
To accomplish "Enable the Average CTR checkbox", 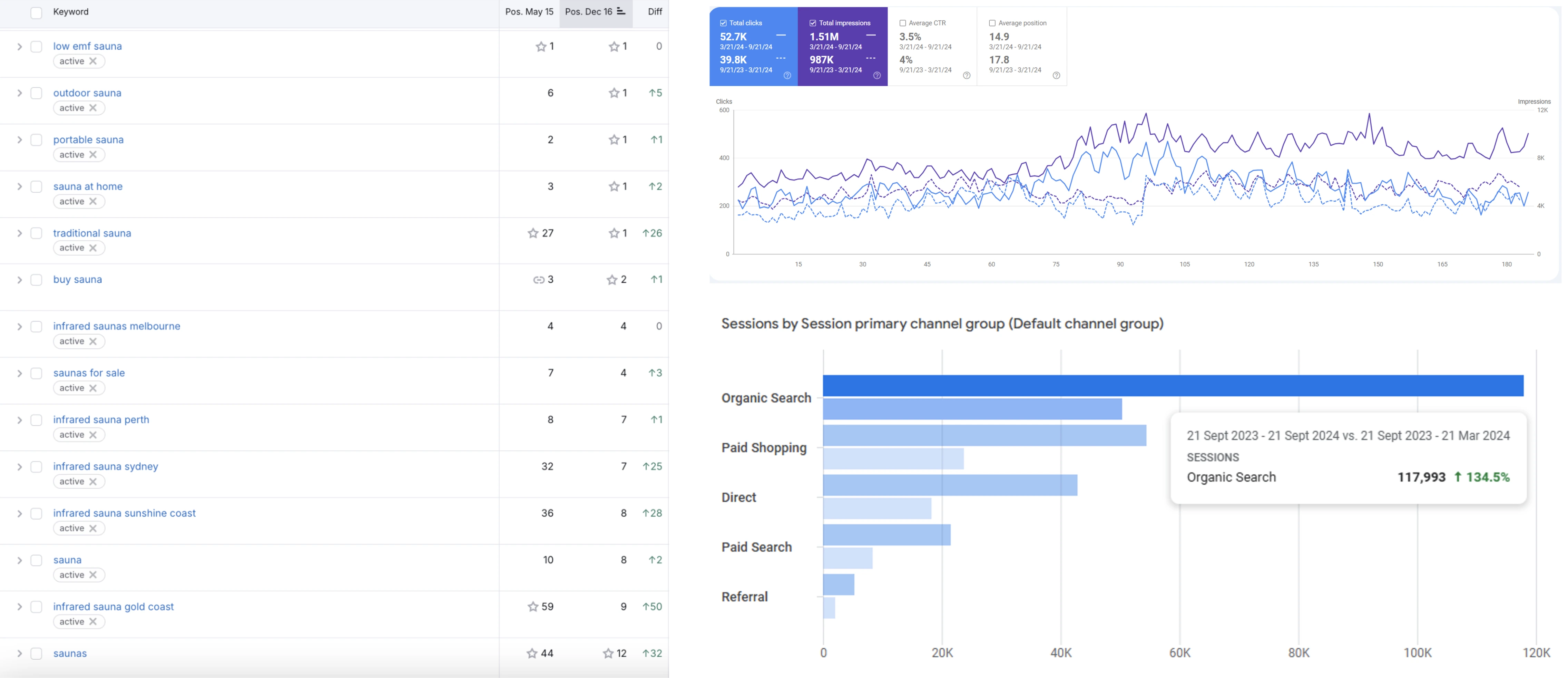I will tap(903, 23).
